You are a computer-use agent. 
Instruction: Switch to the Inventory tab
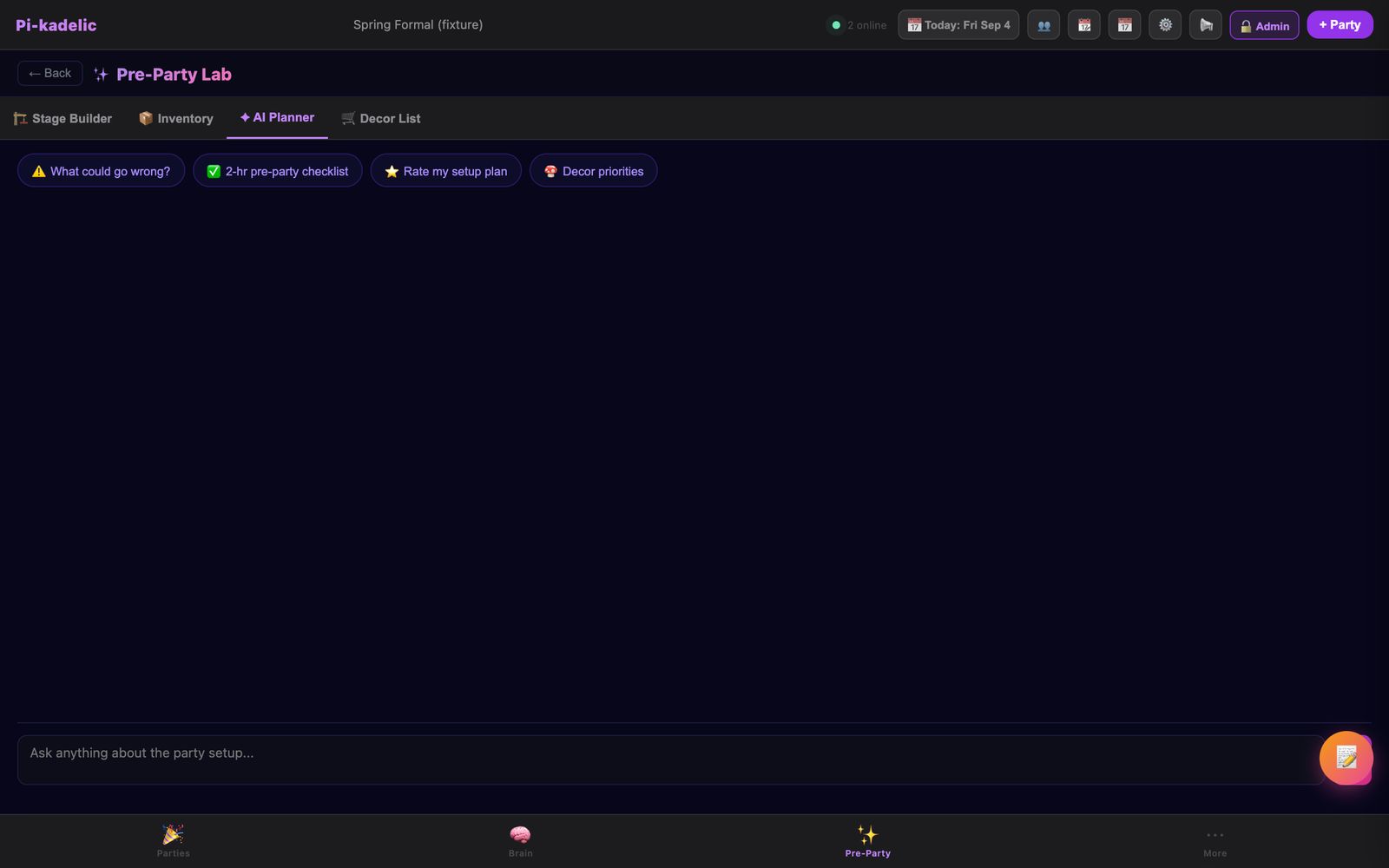[176, 118]
